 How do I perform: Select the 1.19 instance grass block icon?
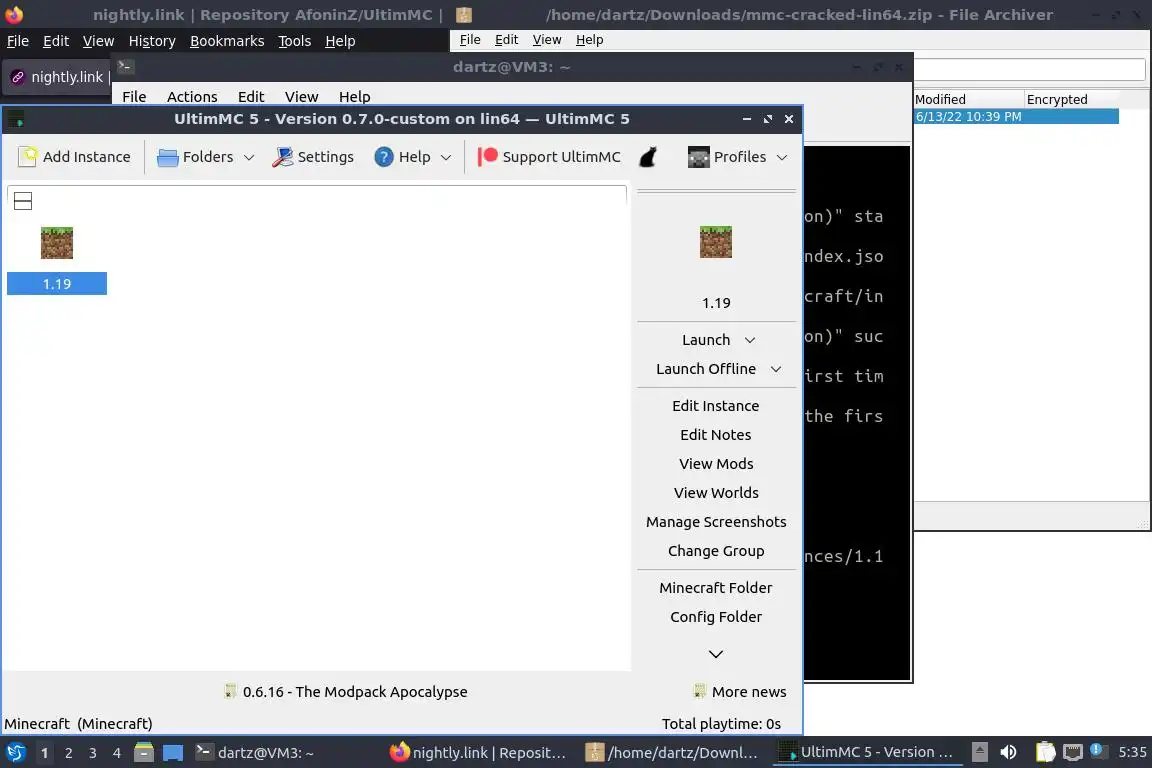[57, 243]
